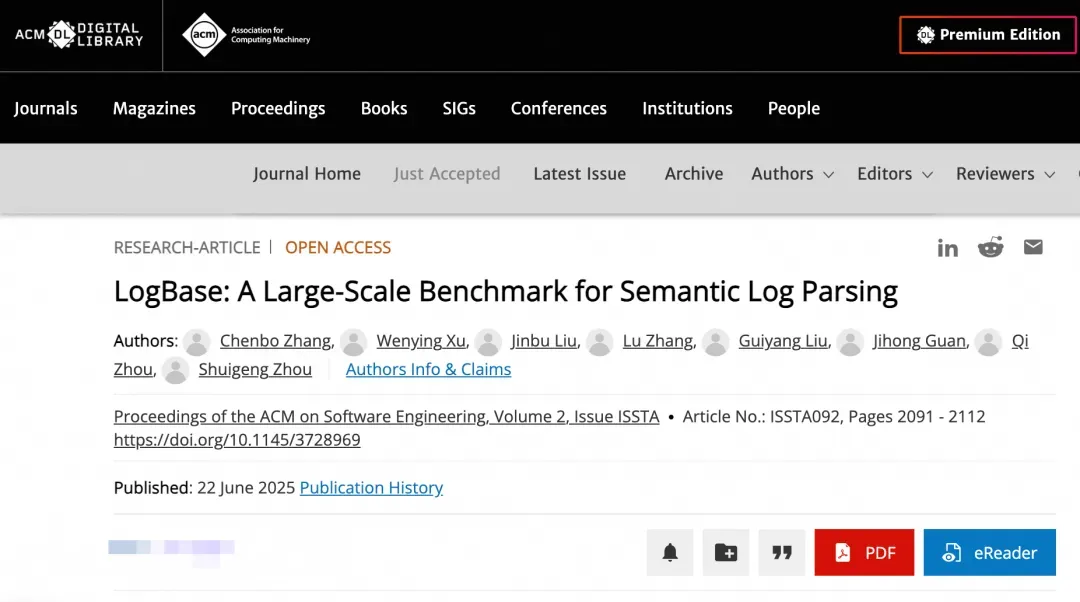Click the RESEARCH-ARTICLE label

[187, 247]
